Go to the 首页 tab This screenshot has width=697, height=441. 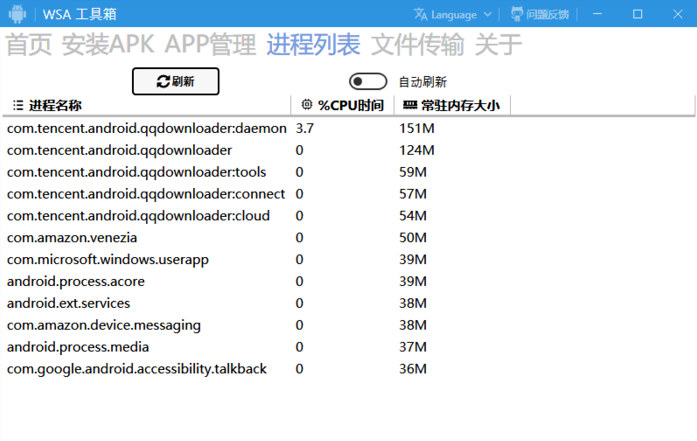(x=29, y=45)
